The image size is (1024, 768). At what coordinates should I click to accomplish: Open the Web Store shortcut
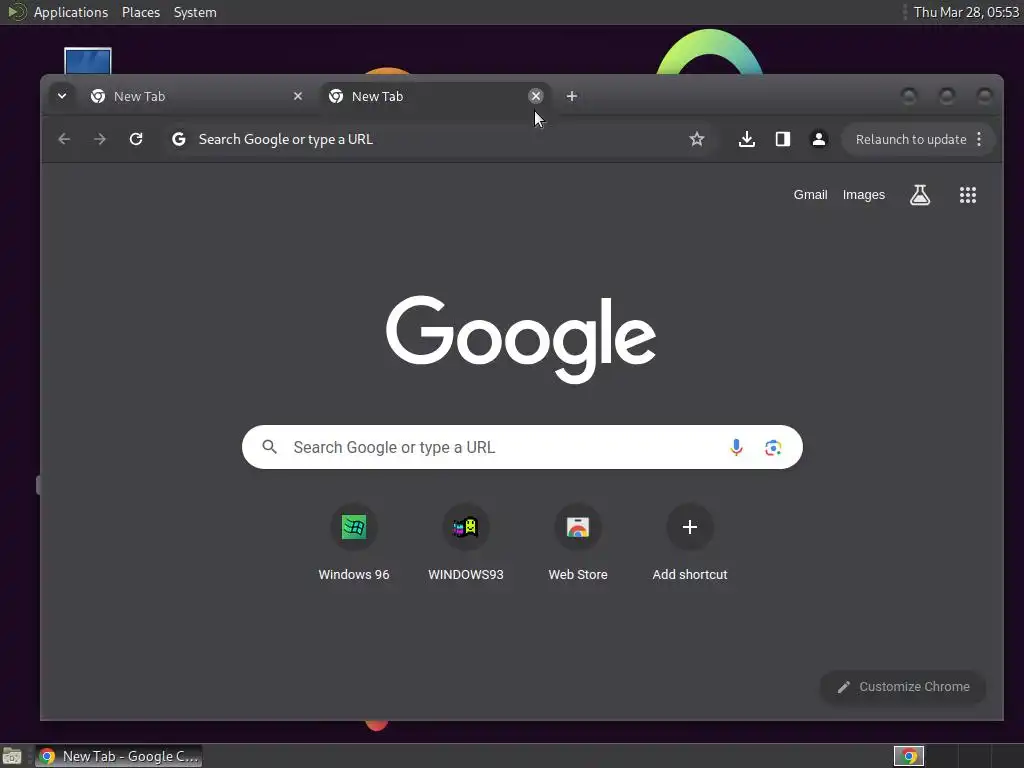(578, 543)
